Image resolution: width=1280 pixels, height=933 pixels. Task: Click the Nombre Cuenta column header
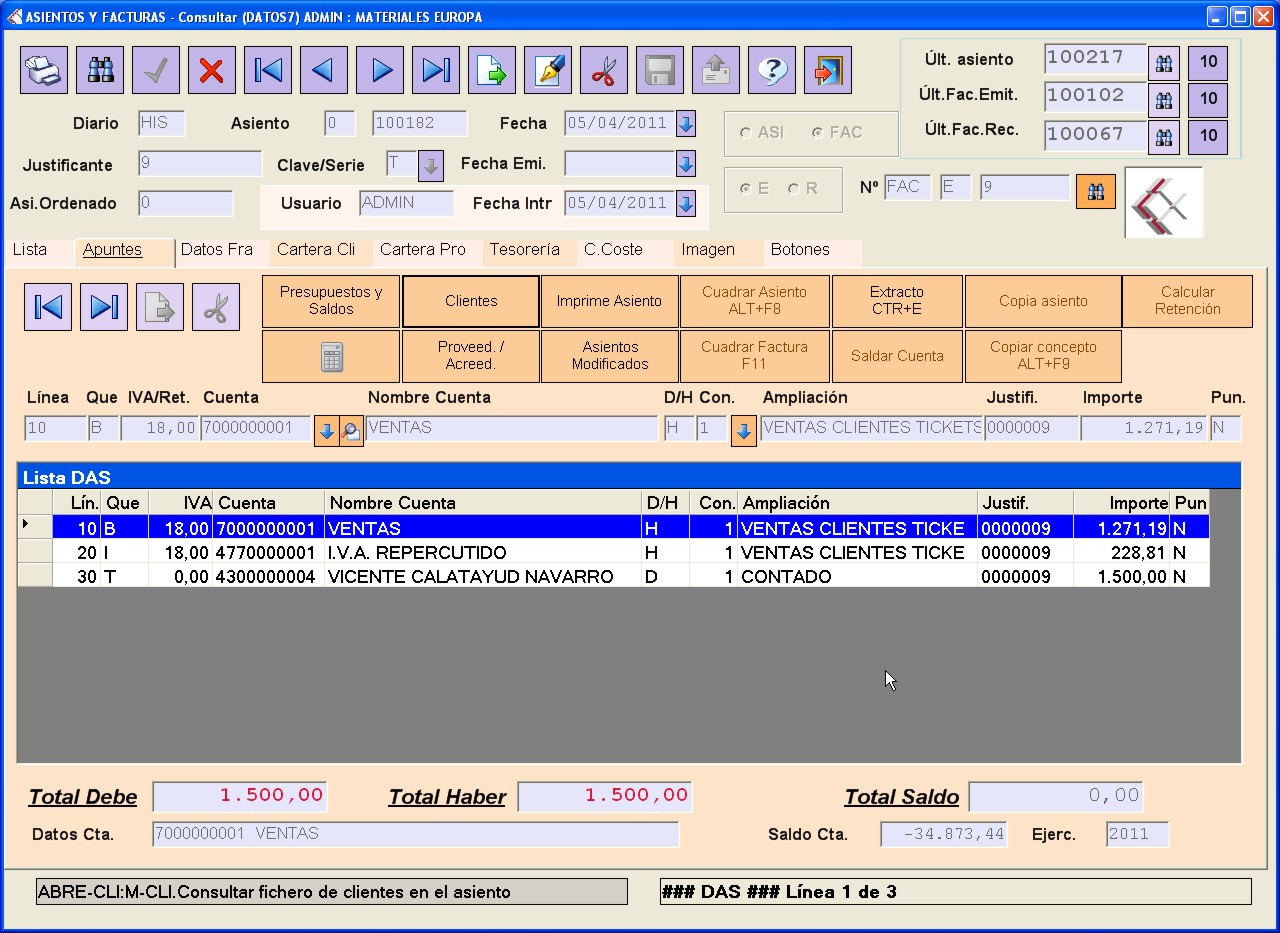[484, 503]
